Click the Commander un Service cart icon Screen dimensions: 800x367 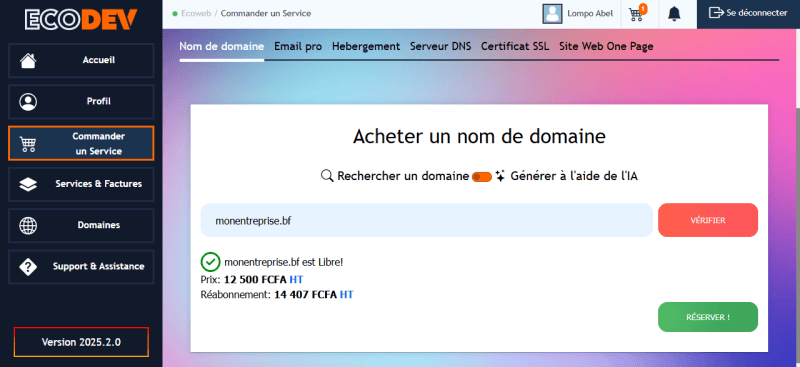(x=28, y=144)
